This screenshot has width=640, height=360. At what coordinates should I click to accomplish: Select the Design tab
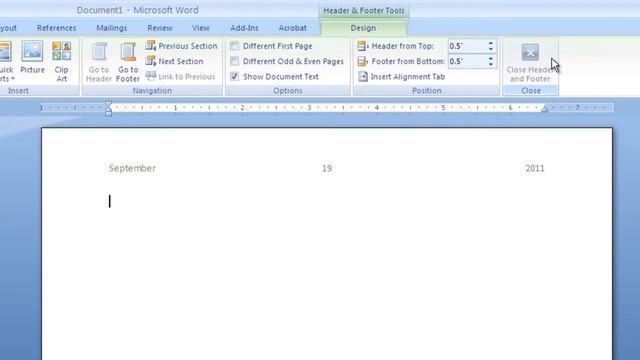point(363,28)
